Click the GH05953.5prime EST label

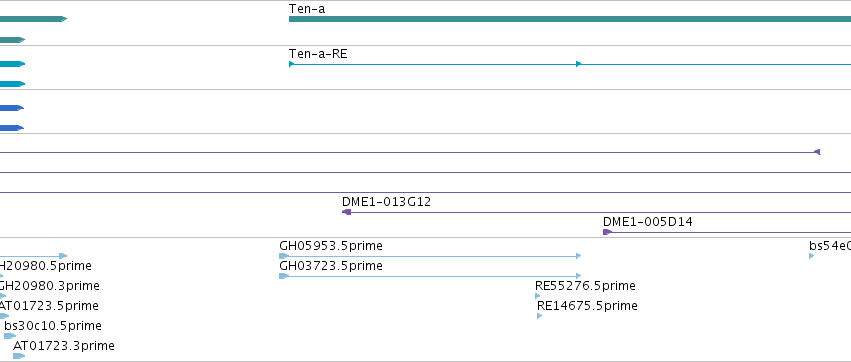[331, 246]
